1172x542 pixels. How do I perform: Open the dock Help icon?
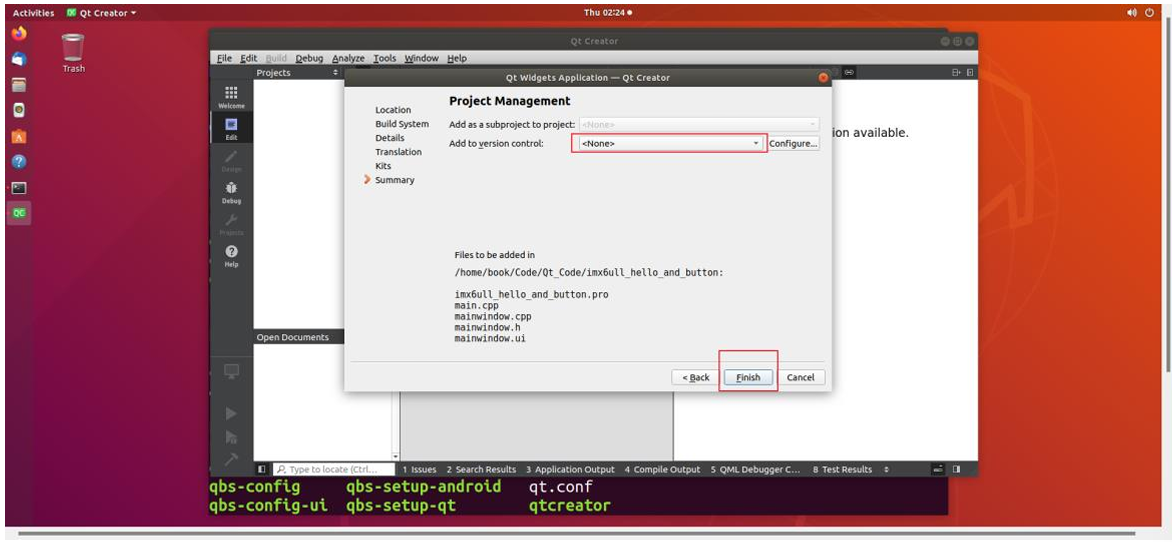[x=19, y=161]
